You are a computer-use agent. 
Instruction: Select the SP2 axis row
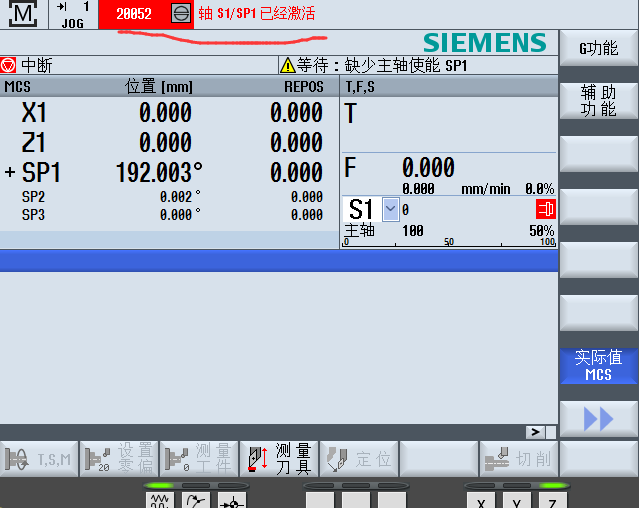[x=170, y=197]
